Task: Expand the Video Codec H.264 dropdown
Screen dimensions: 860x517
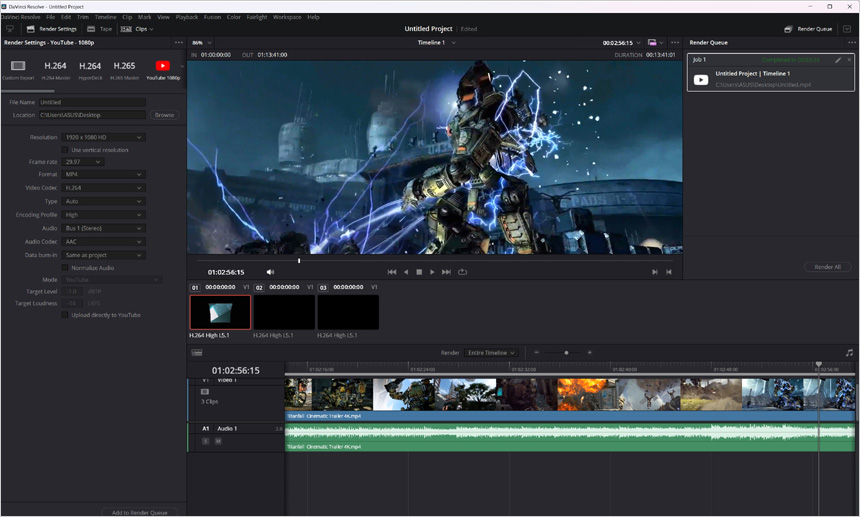Action: coord(103,188)
